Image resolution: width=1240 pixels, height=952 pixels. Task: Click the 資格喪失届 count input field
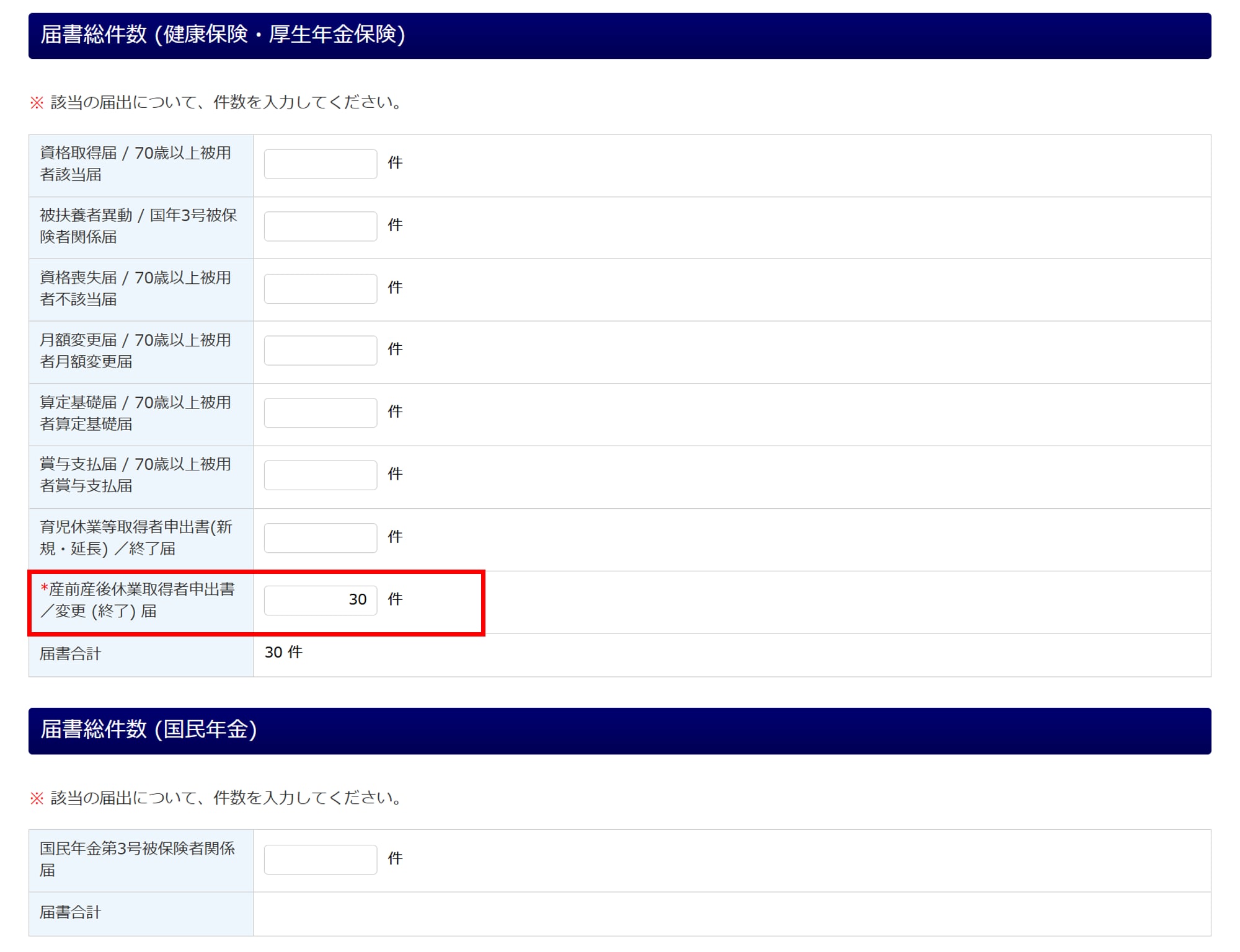[320, 288]
